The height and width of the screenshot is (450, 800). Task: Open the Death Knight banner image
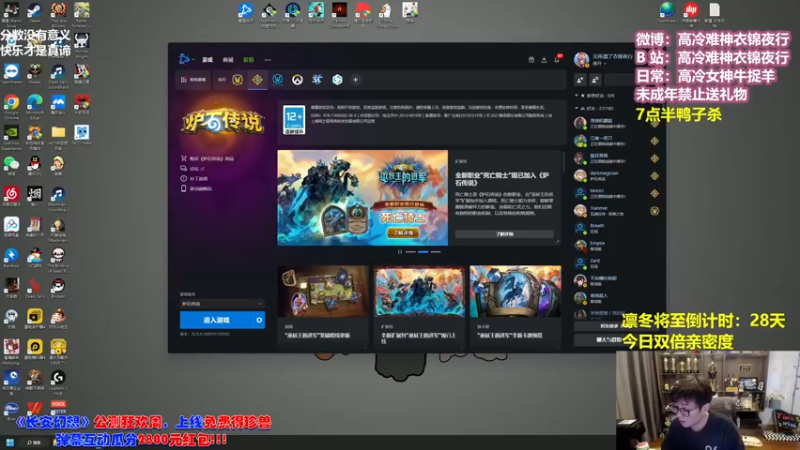(363, 197)
